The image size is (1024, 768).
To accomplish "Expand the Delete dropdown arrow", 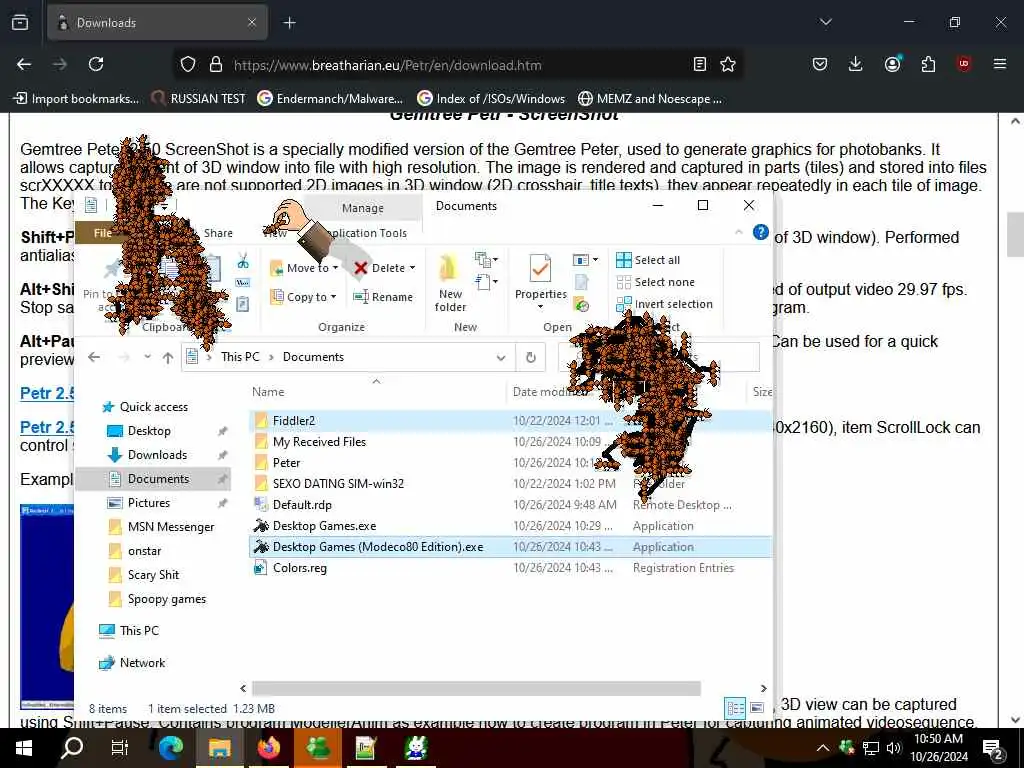I will [x=412, y=268].
